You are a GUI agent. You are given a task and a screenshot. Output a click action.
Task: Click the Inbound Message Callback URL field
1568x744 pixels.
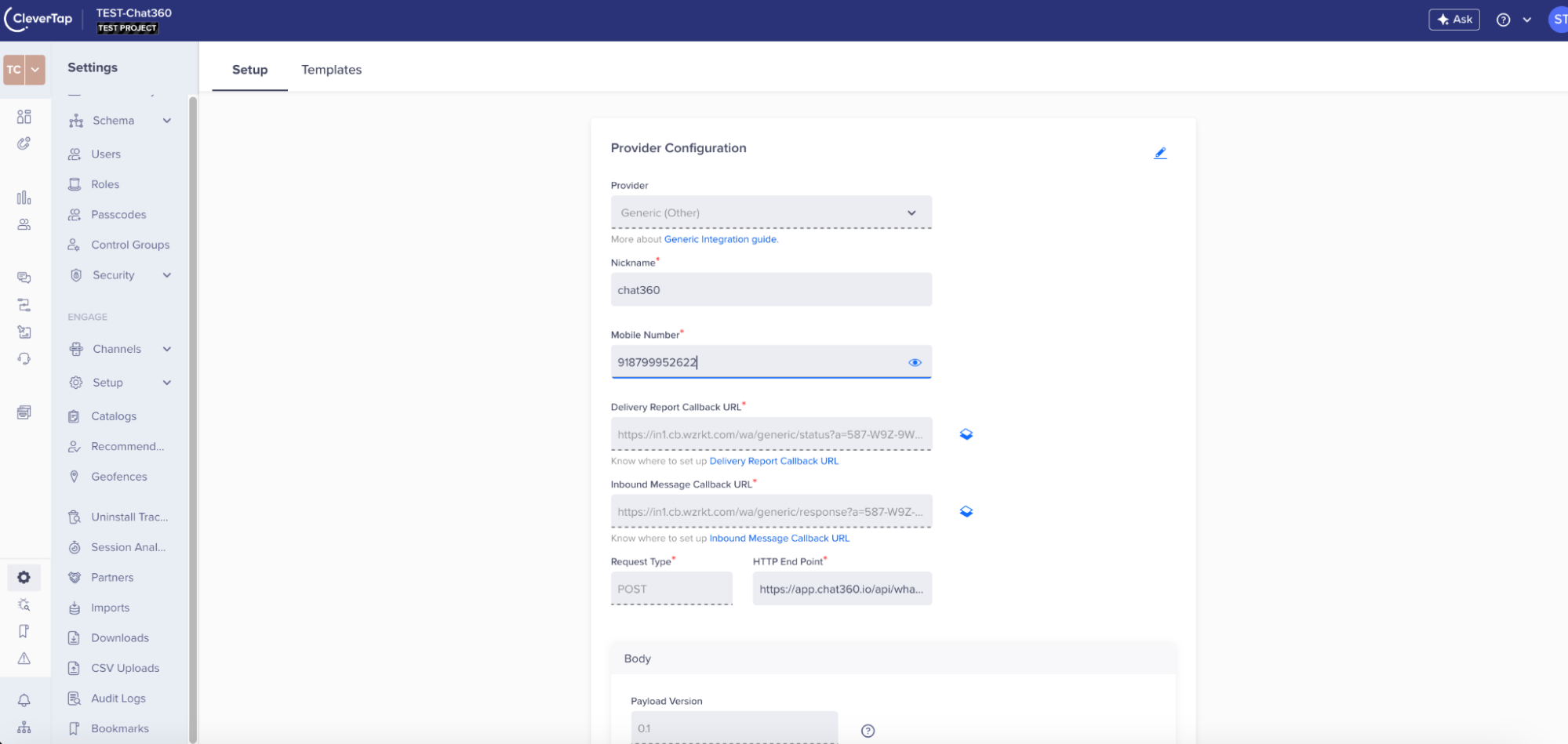[x=771, y=512]
